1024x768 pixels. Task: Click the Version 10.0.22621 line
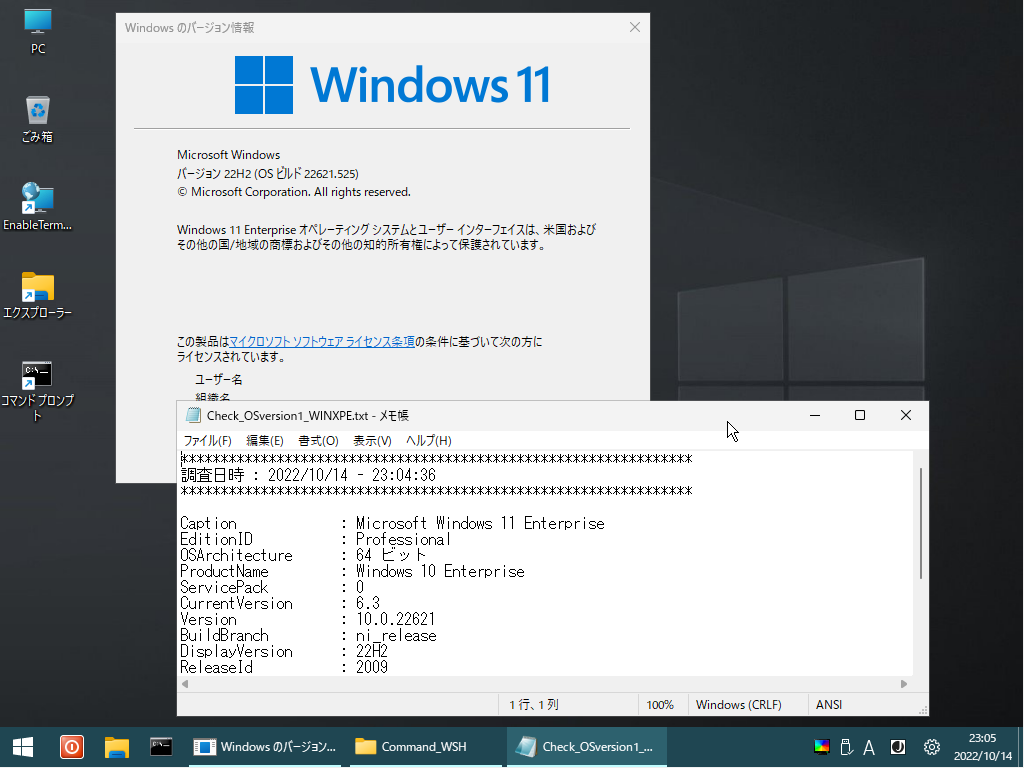[x=308, y=619]
